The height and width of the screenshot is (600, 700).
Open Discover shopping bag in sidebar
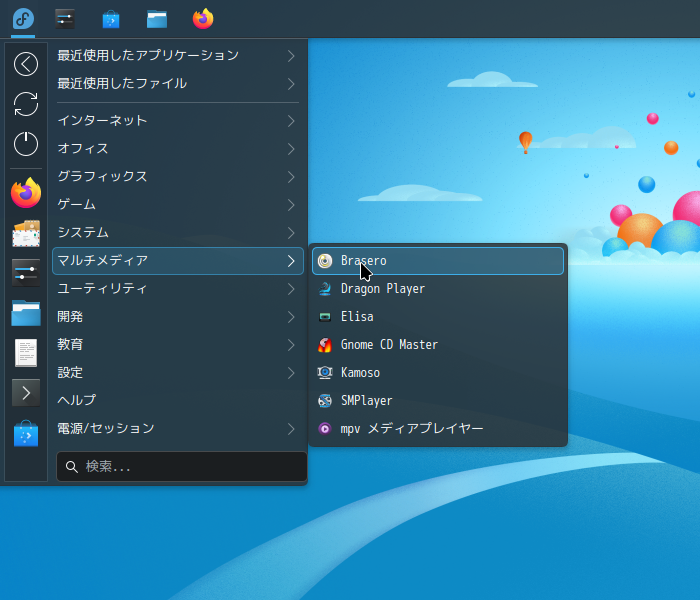click(26, 433)
